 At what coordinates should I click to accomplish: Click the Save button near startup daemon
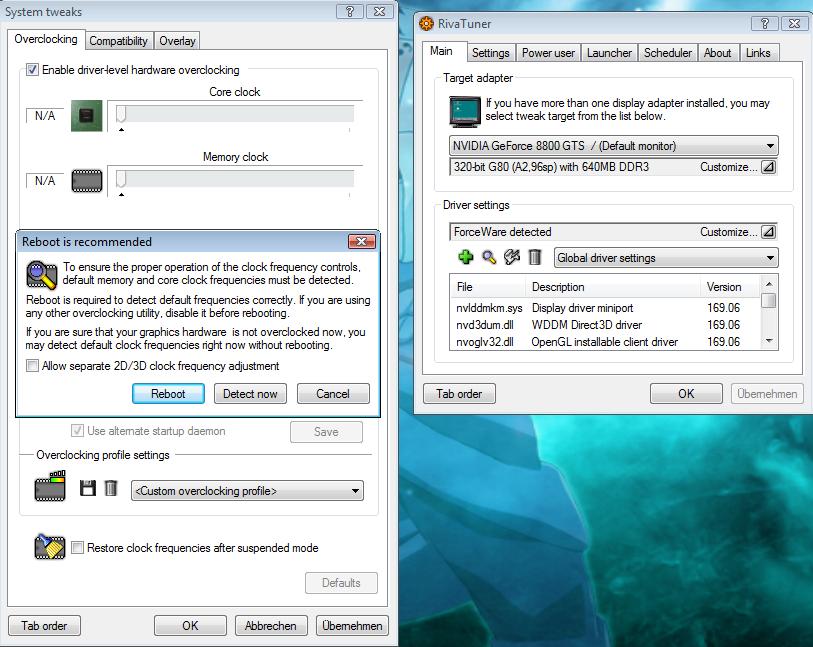point(326,432)
